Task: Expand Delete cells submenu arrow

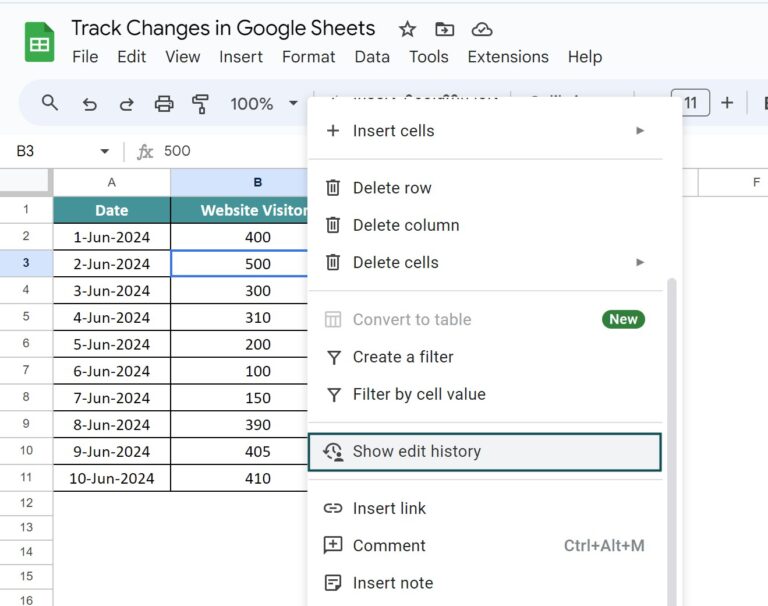Action: coord(640,262)
